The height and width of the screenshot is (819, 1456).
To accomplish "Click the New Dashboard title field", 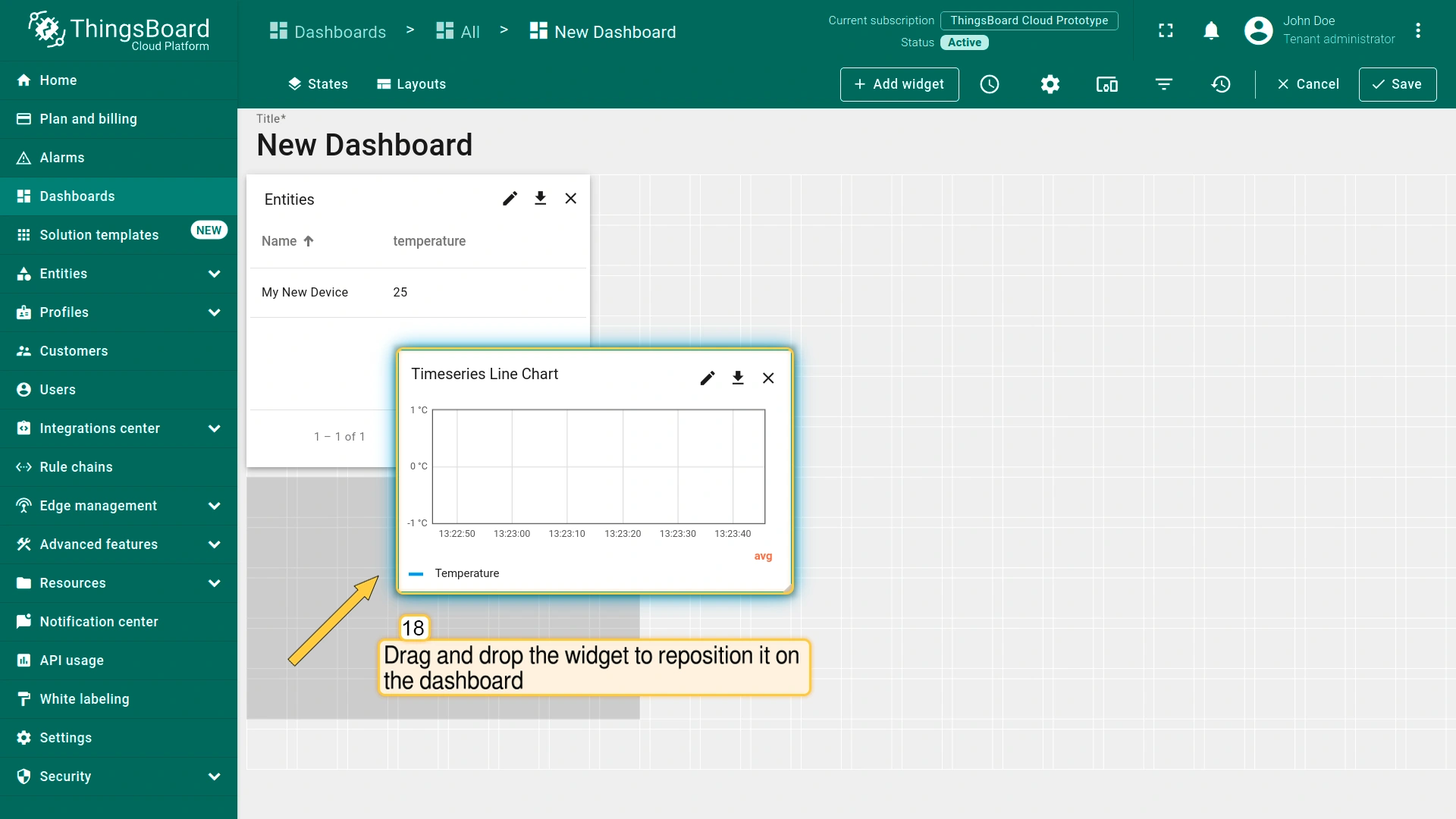I will click(365, 145).
